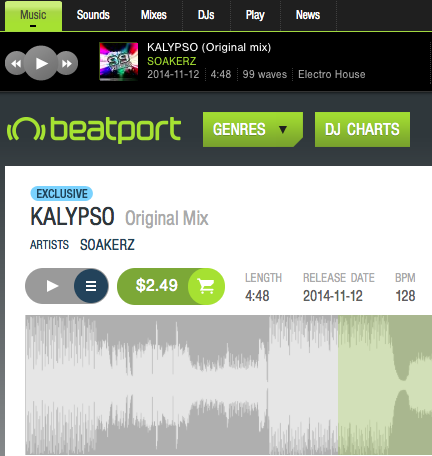Screen dimensions: 432x456
Task: Add track to cart via cart icon
Action: tap(206, 286)
